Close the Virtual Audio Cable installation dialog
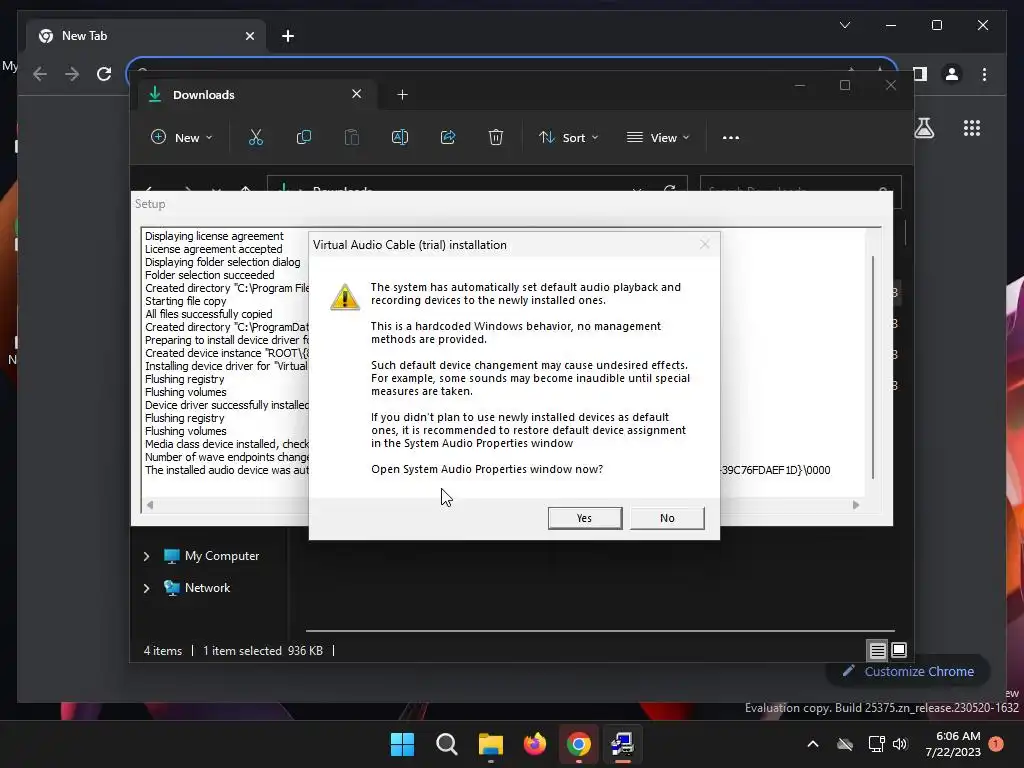The width and height of the screenshot is (1024, 768). [x=704, y=244]
